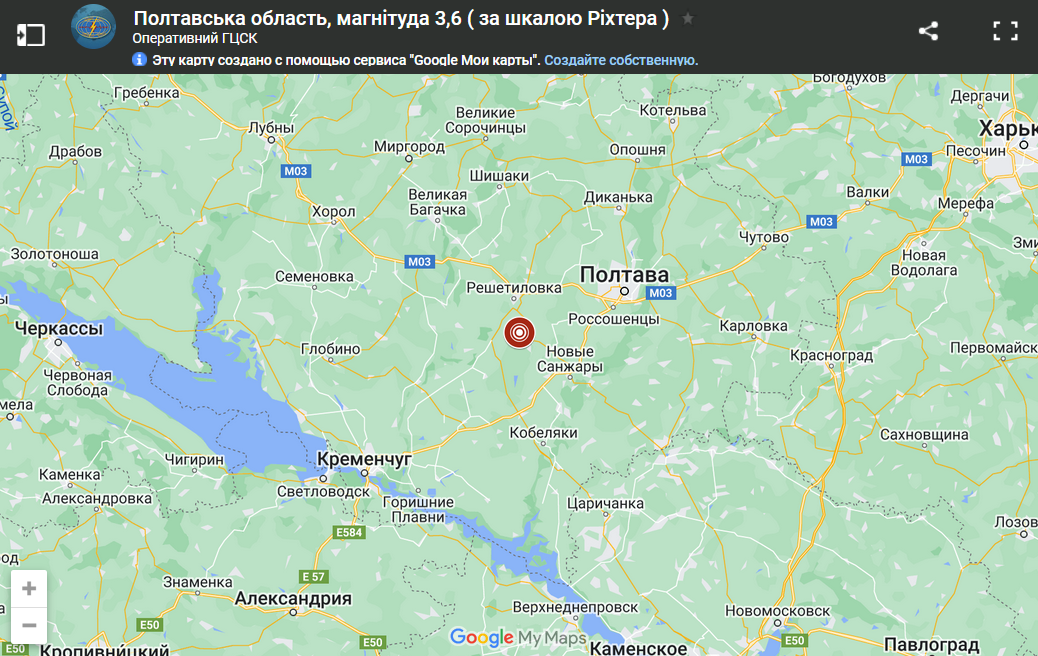The image size is (1038, 656).
Task: Click the blue info icon
Action: point(139,60)
